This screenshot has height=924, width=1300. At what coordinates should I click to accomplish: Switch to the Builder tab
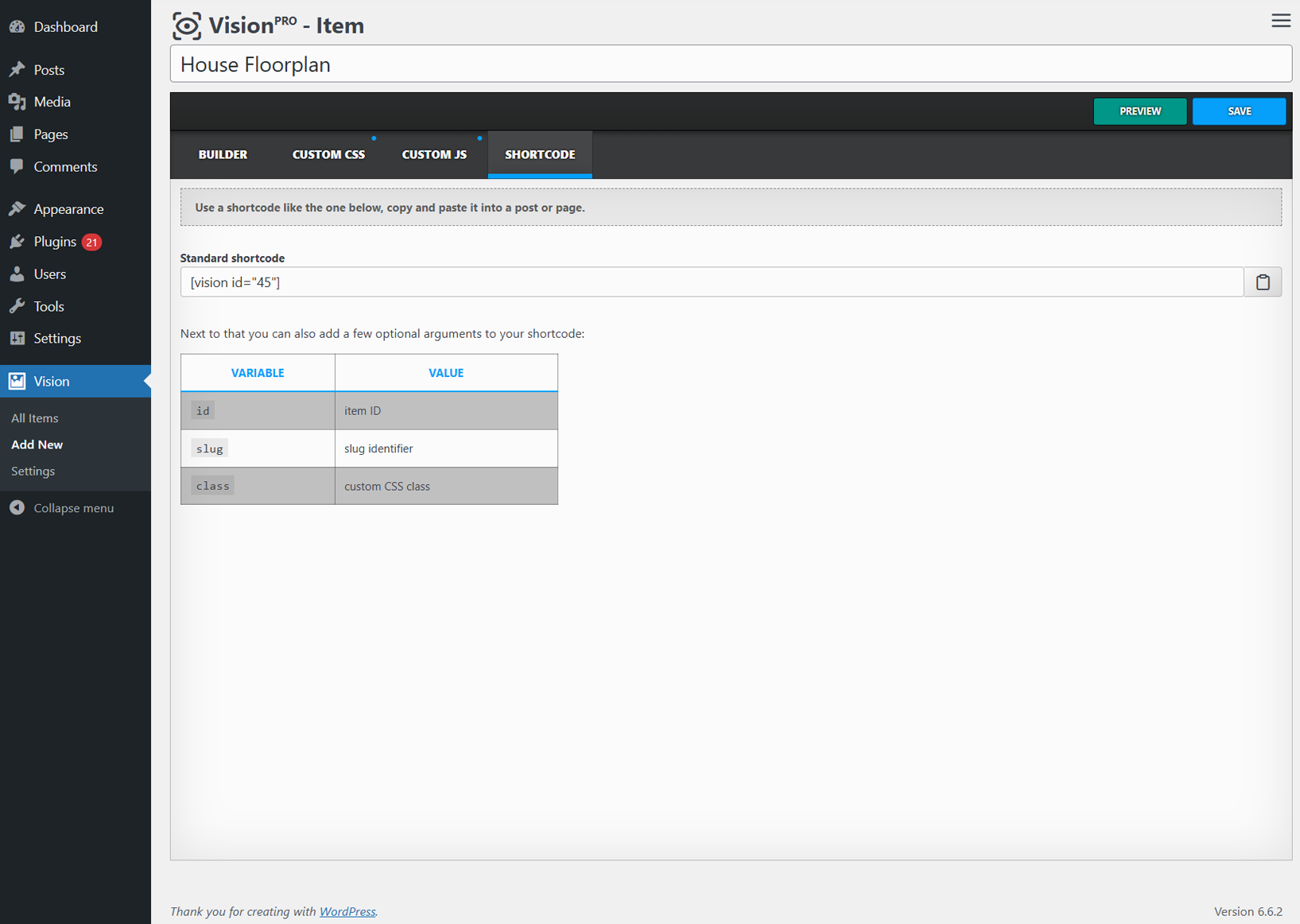pos(223,154)
